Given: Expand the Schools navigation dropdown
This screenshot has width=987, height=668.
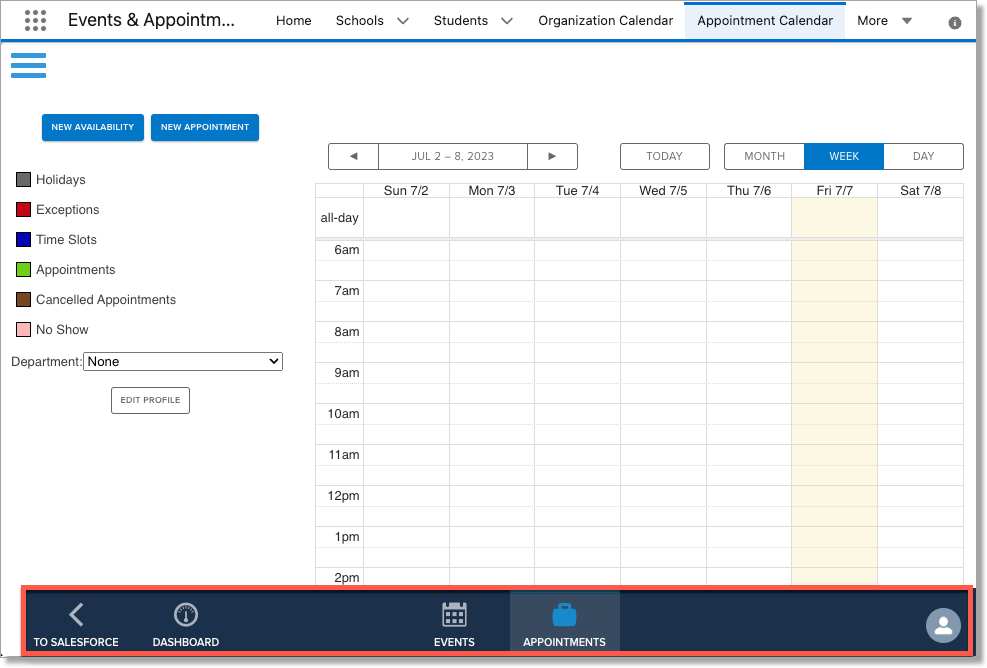Looking at the screenshot, I should (371, 20).
